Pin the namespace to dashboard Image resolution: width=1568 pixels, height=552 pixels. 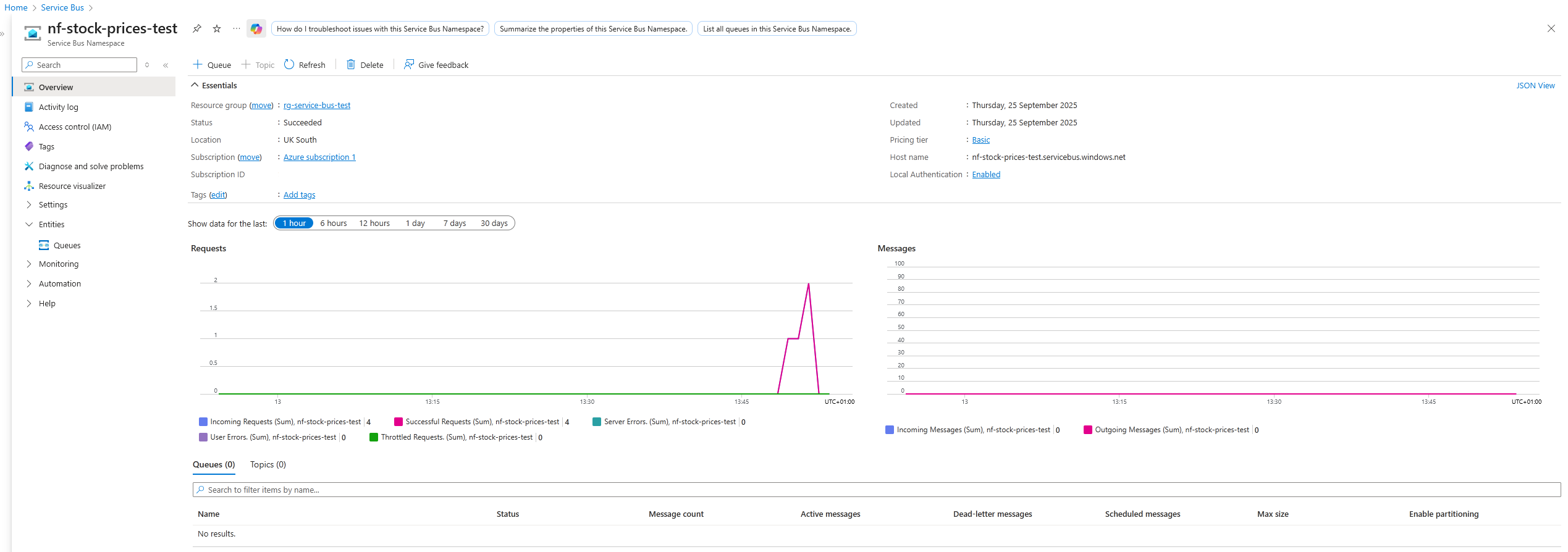coord(197,28)
